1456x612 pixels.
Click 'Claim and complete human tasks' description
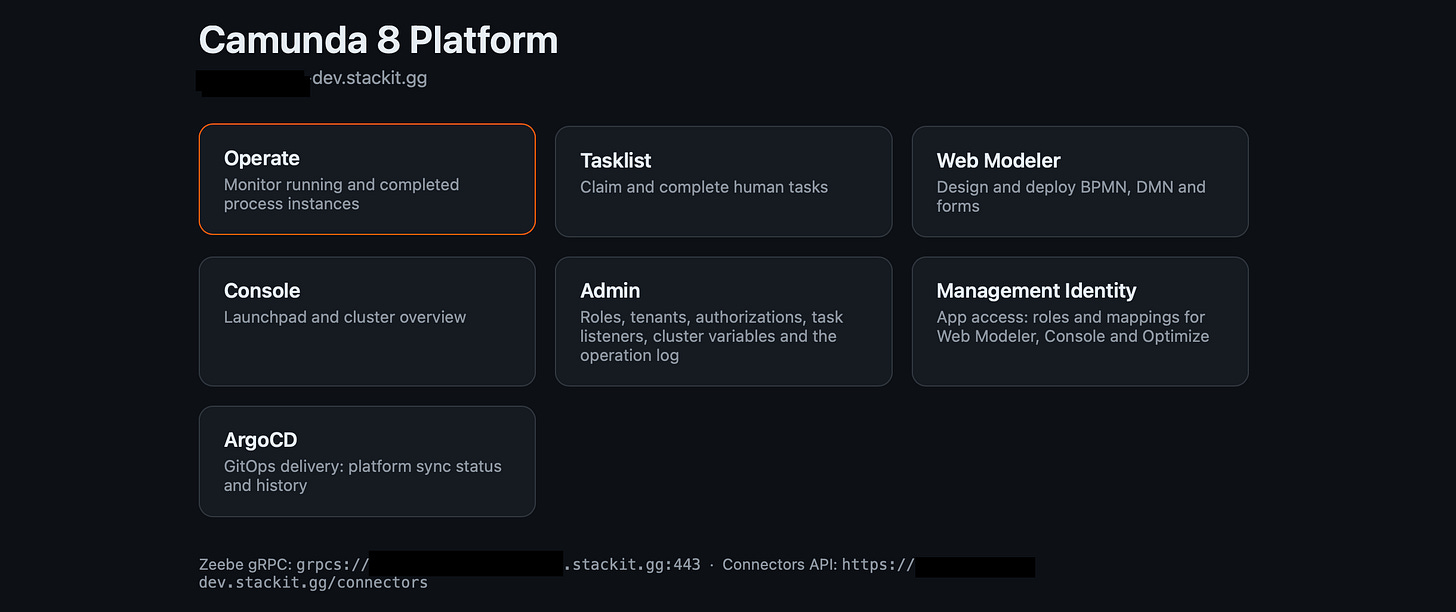click(704, 187)
